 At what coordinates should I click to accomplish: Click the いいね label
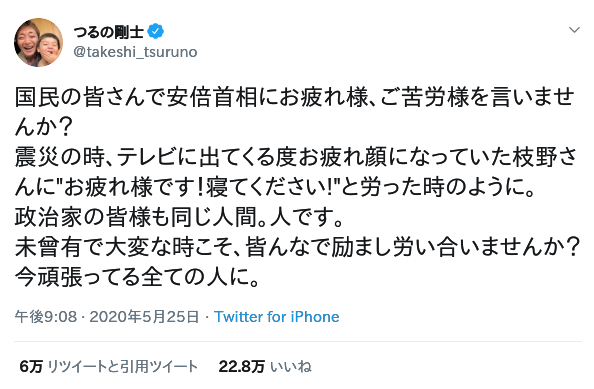(x=291, y=366)
